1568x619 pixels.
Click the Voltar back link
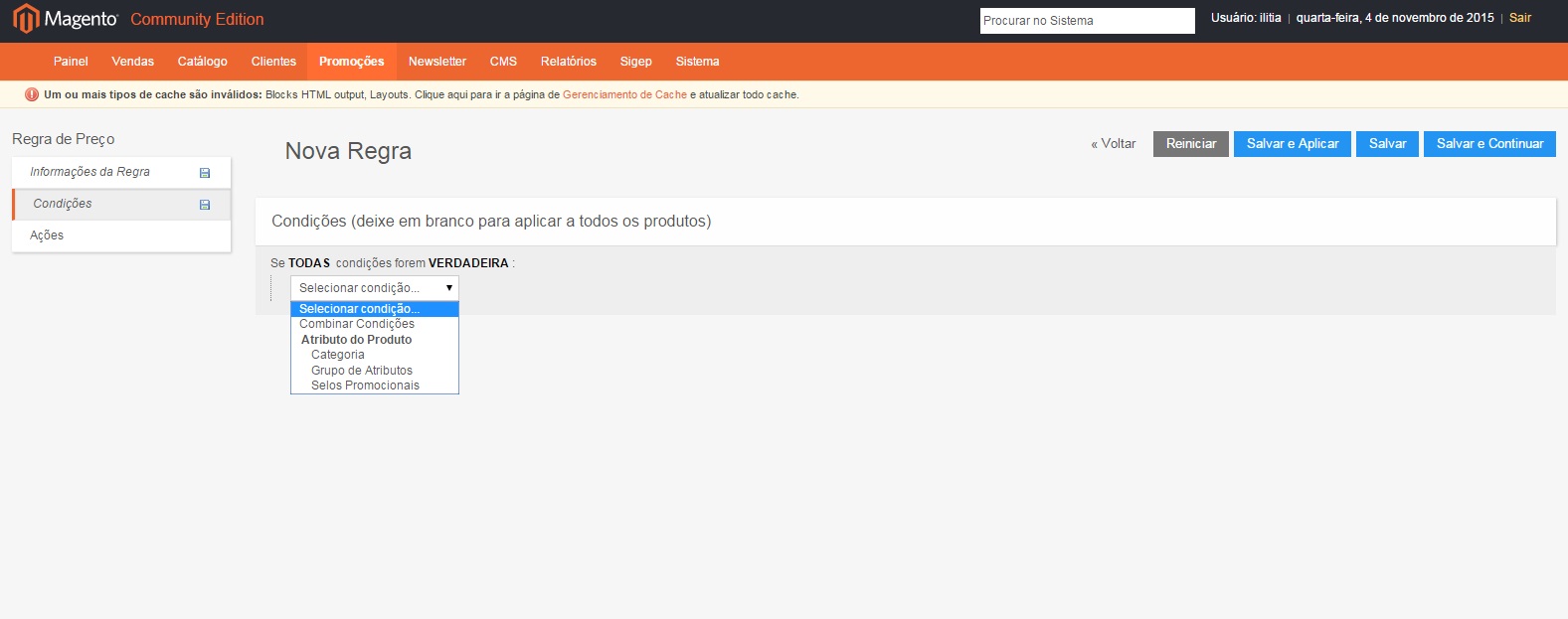coord(1114,144)
